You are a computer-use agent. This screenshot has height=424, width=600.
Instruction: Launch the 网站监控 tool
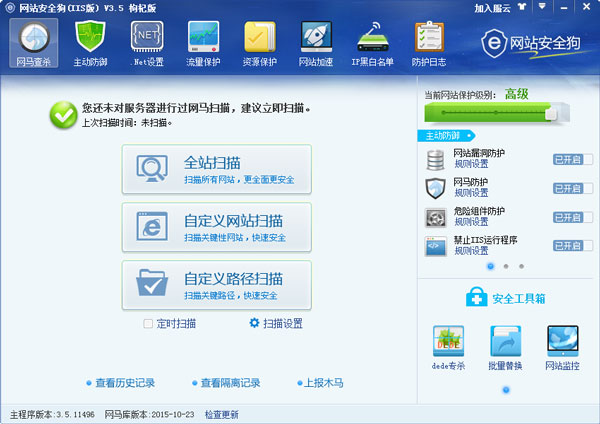(x=562, y=347)
